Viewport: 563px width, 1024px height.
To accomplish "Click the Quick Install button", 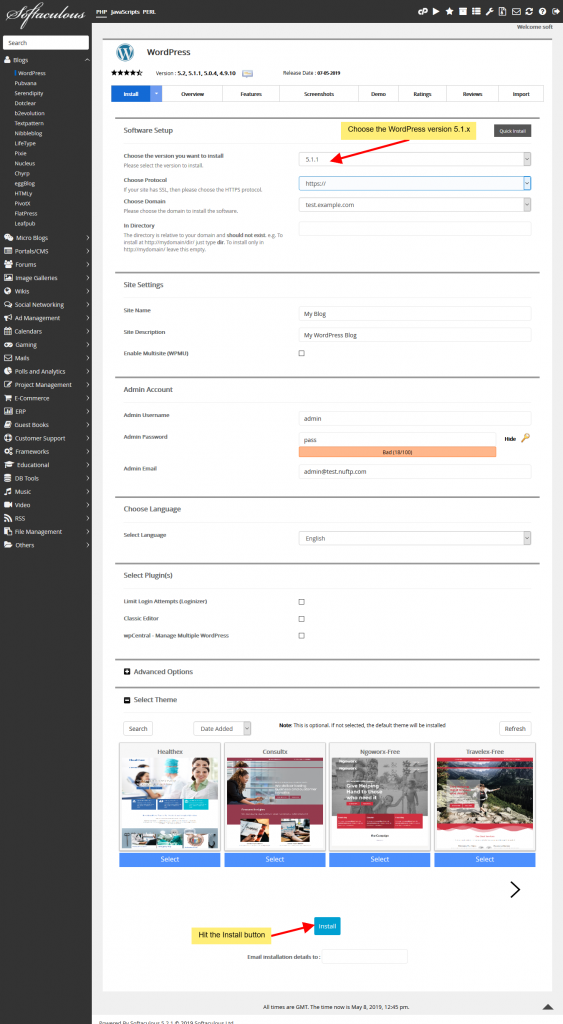I will click(513, 131).
